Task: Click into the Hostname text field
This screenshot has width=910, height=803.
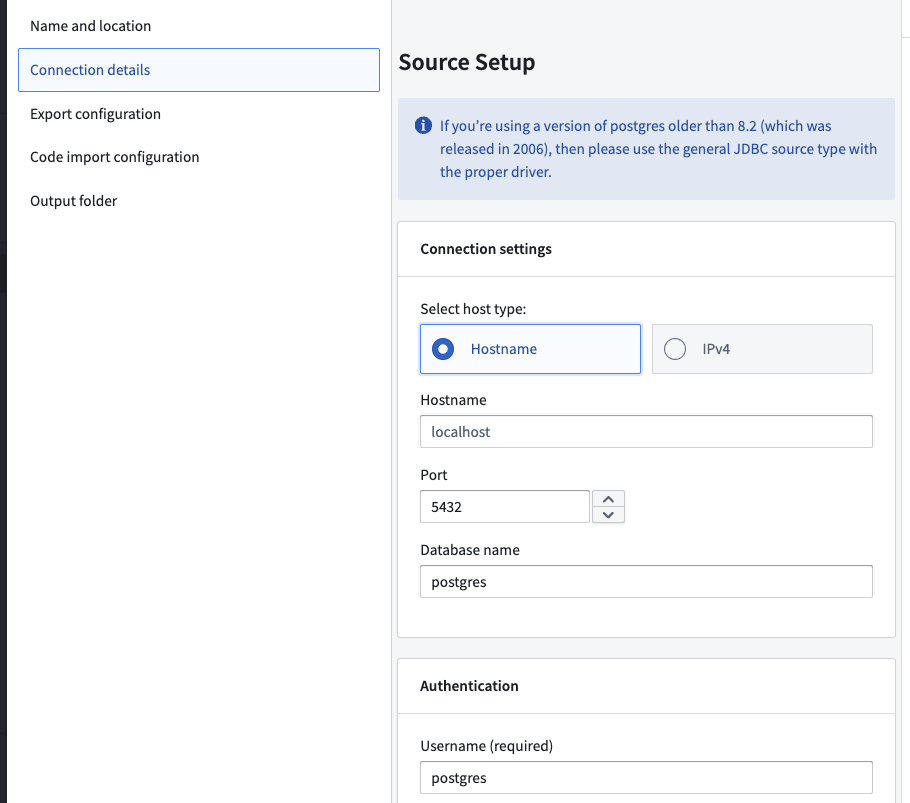Action: tap(646, 432)
